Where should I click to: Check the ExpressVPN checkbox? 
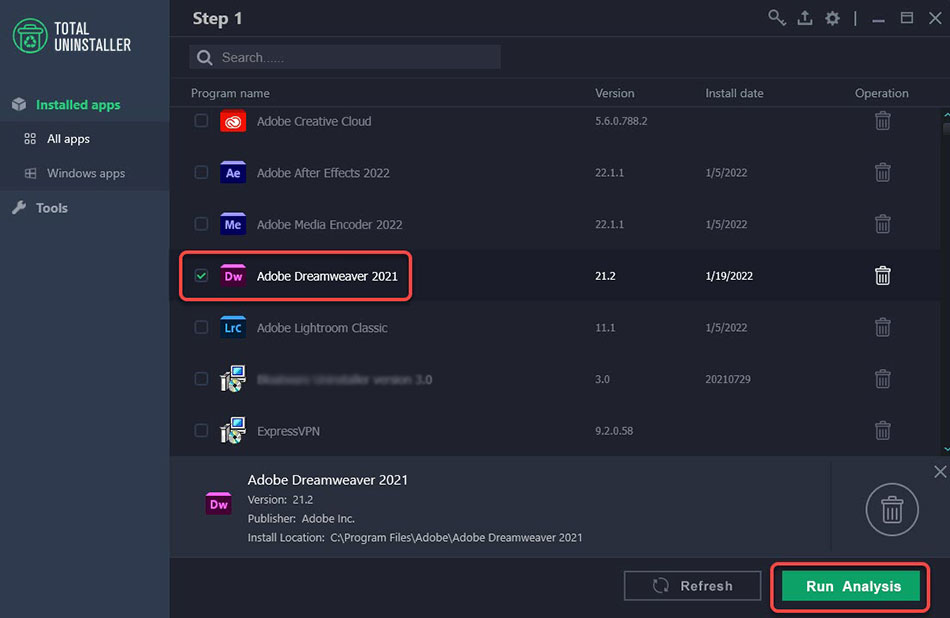coord(201,431)
